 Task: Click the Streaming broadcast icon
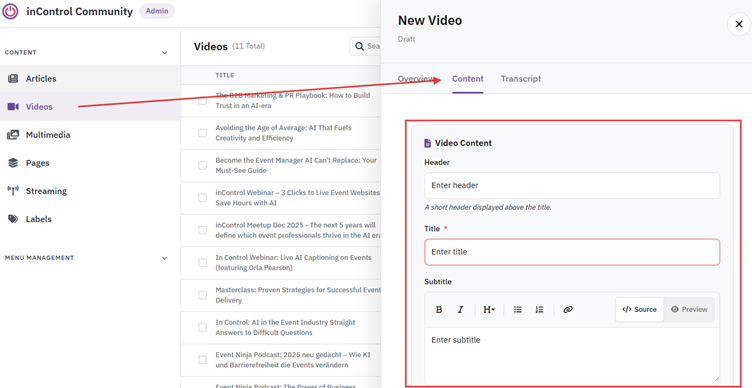pos(13,191)
